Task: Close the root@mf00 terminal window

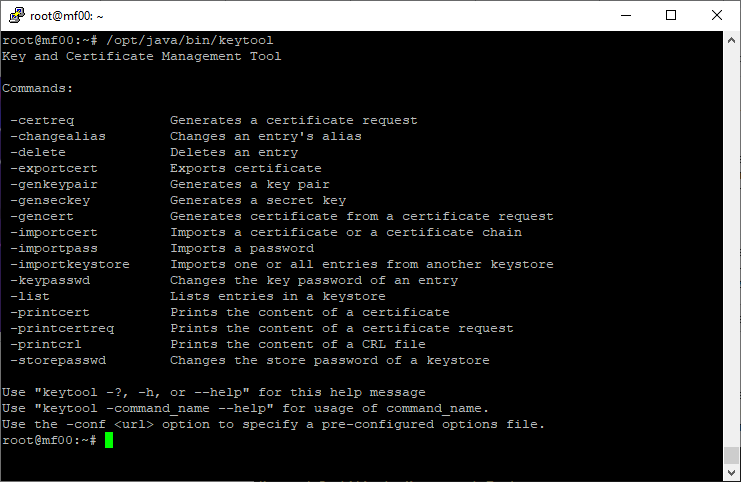Action: pos(716,15)
